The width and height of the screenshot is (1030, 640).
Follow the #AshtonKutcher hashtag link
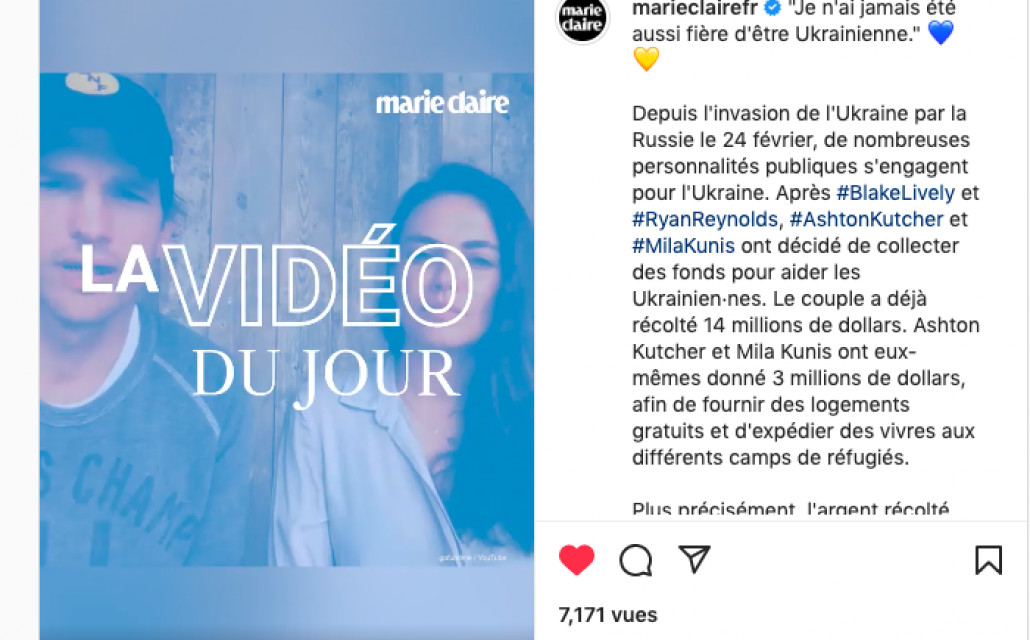pos(866,219)
